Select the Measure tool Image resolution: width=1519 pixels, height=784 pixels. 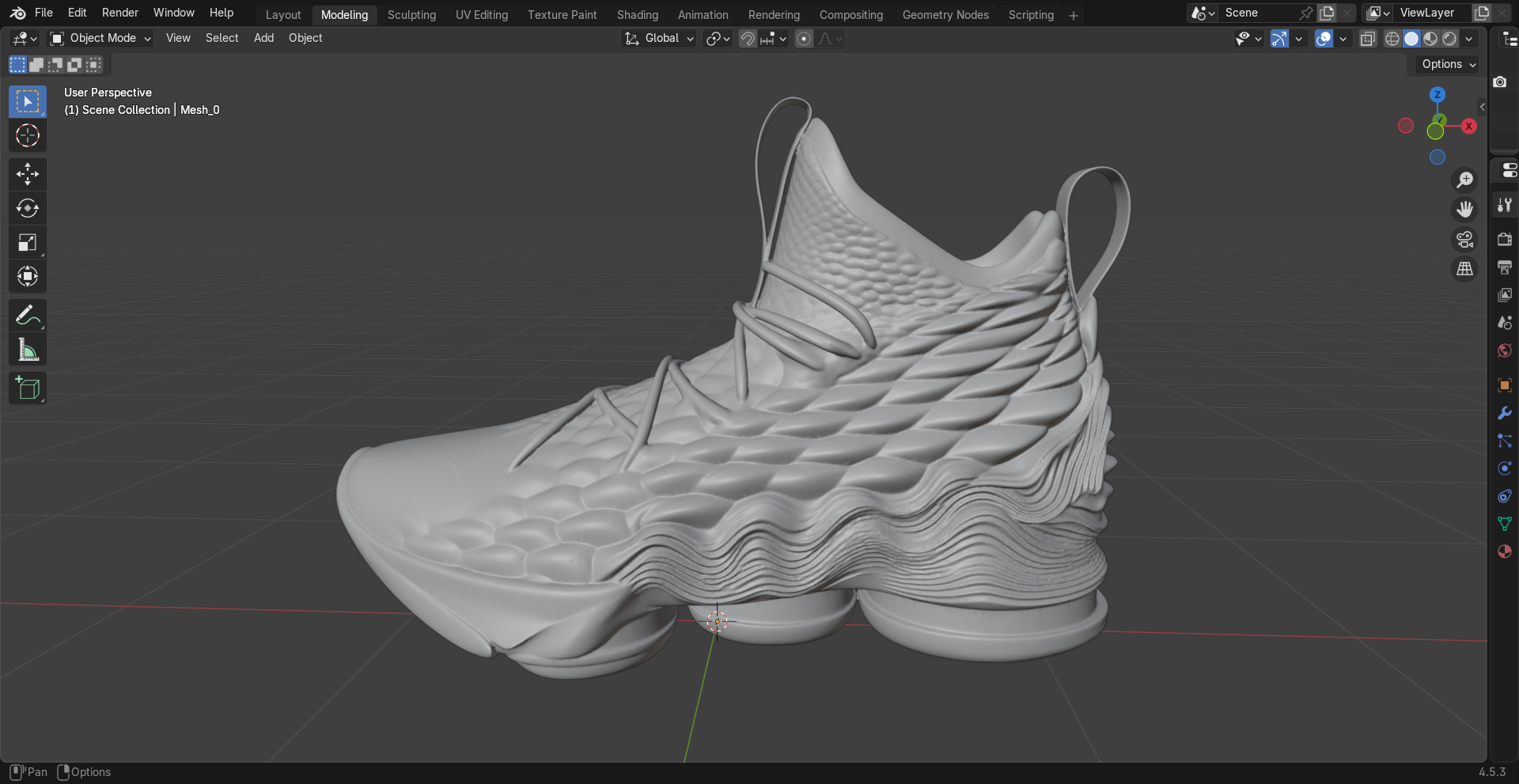pyautogui.click(x=28, y=350)
